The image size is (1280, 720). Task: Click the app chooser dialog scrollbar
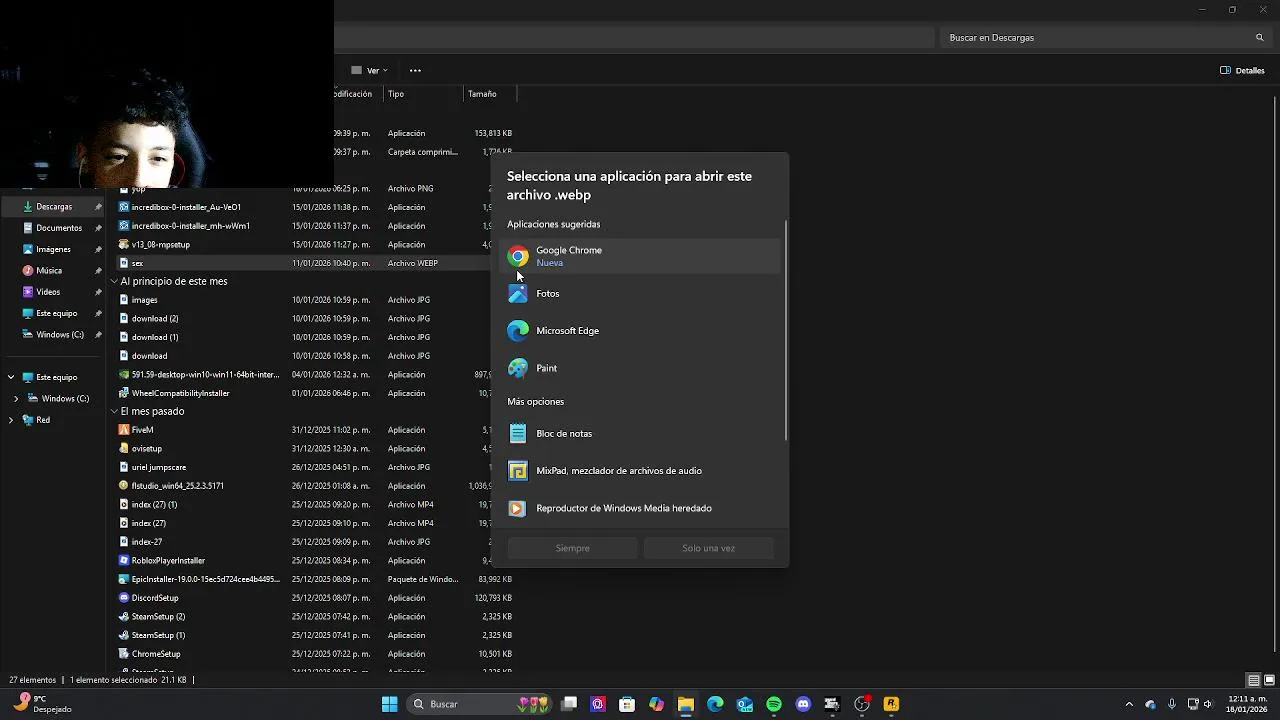click(786, 330)
